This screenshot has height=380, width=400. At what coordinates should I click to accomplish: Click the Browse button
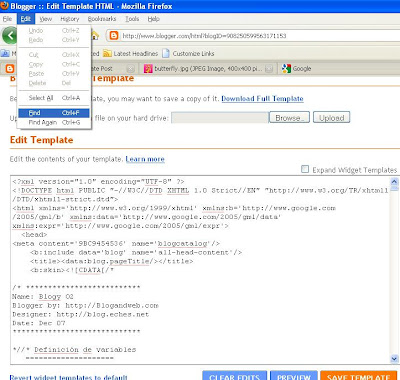(x=289, y=118)
